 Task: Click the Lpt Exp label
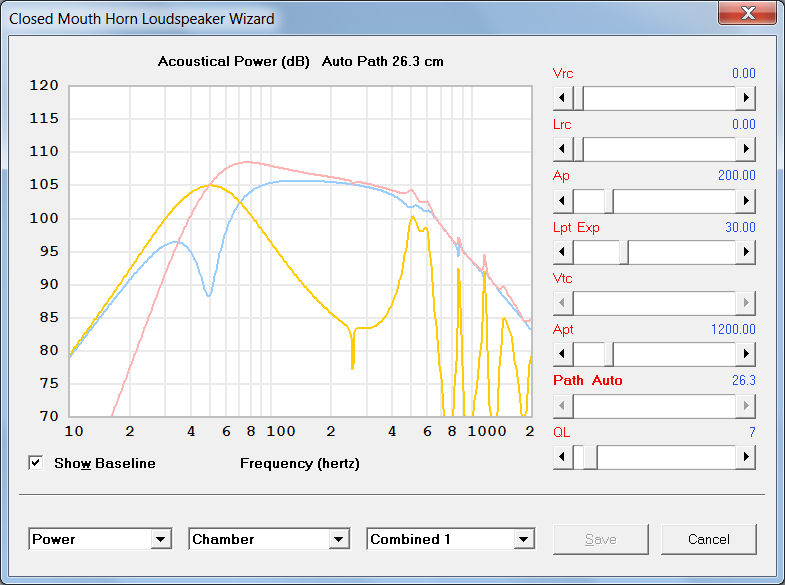pyautogui.click(x=576, y=228)
